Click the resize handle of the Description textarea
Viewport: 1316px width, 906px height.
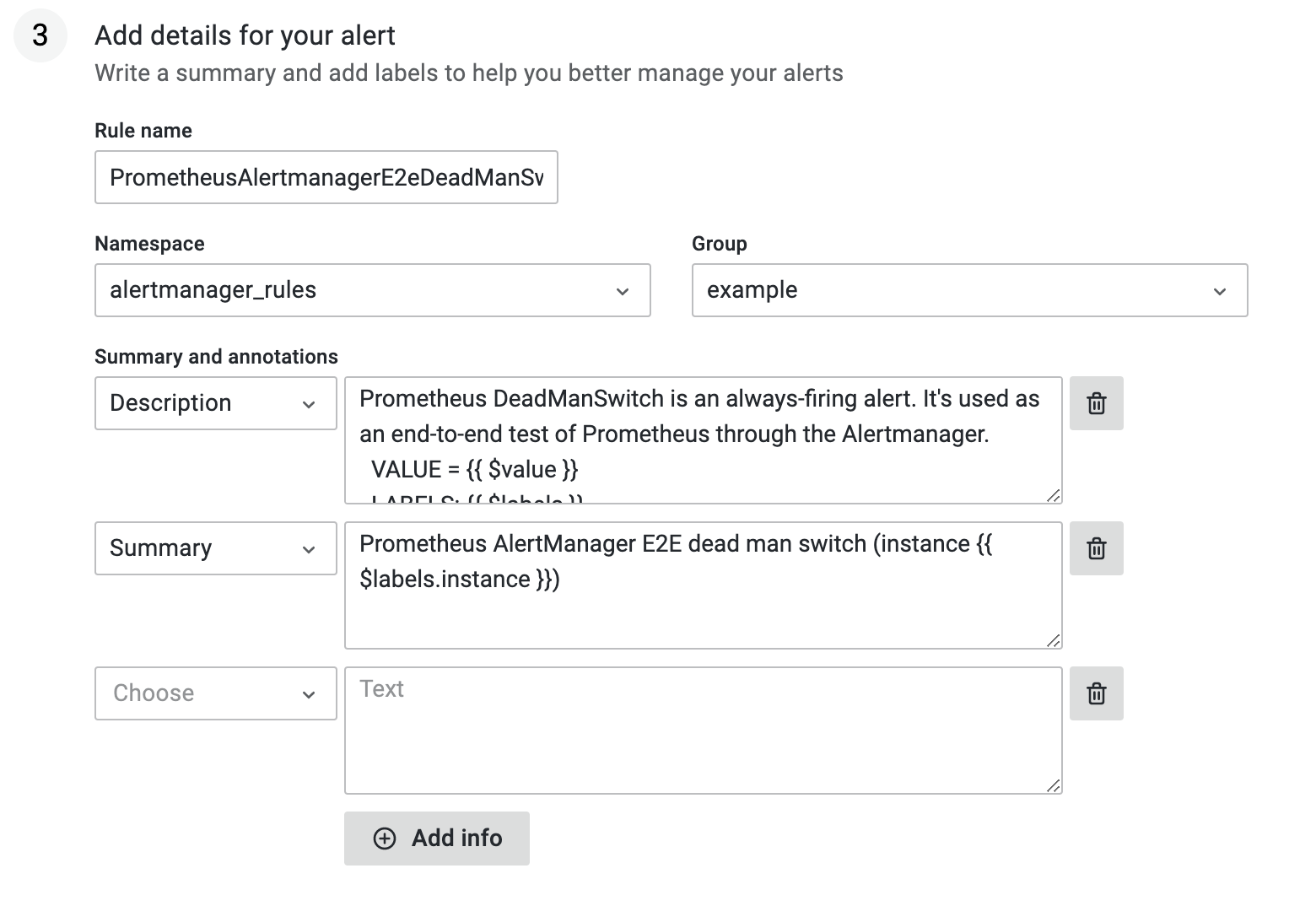click(1053, 496)
